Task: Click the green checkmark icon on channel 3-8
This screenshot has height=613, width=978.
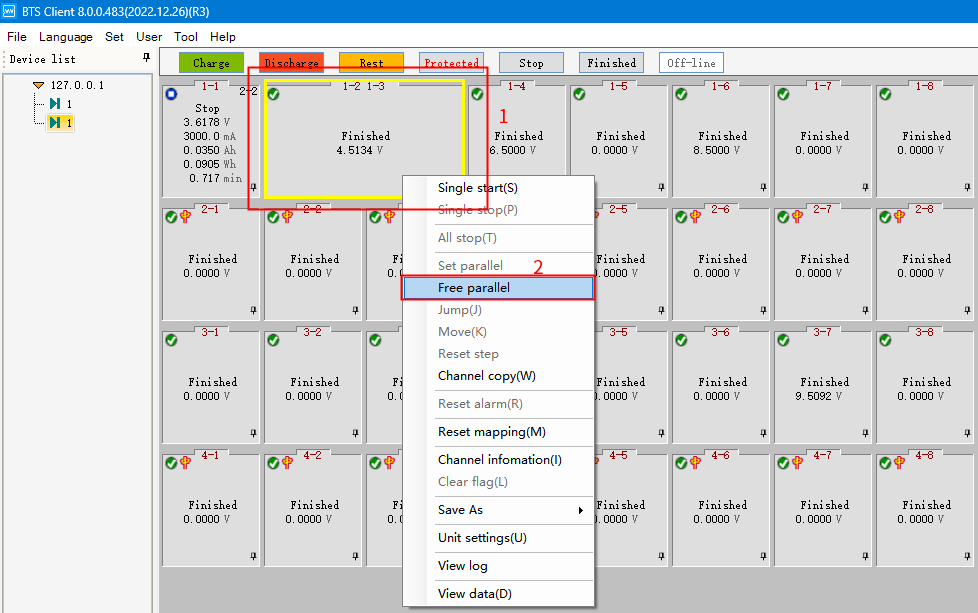Action: pyautogui.click(x=885, y=340)
